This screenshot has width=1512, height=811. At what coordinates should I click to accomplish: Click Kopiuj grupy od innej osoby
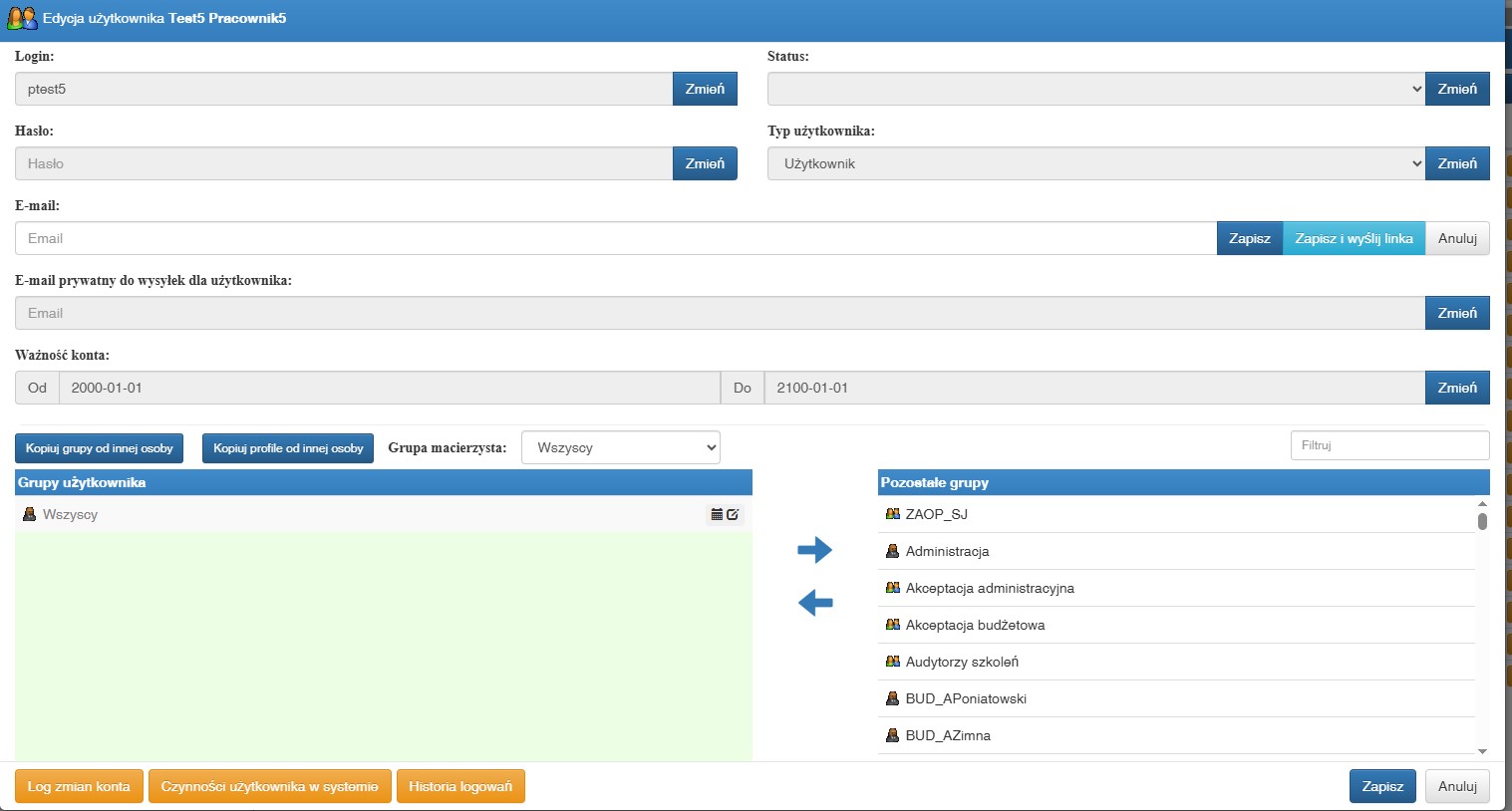coord(100,448)
